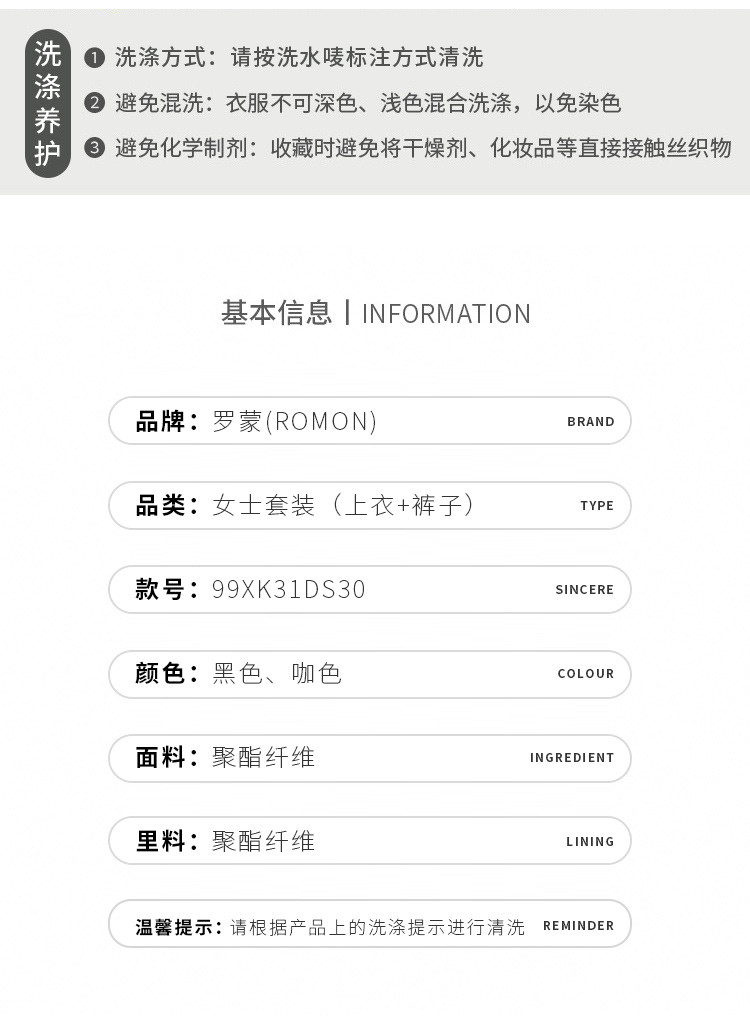Click the number 1 circle bullet icon
The image size is (750, 1020).
click(x=95, y=58)
